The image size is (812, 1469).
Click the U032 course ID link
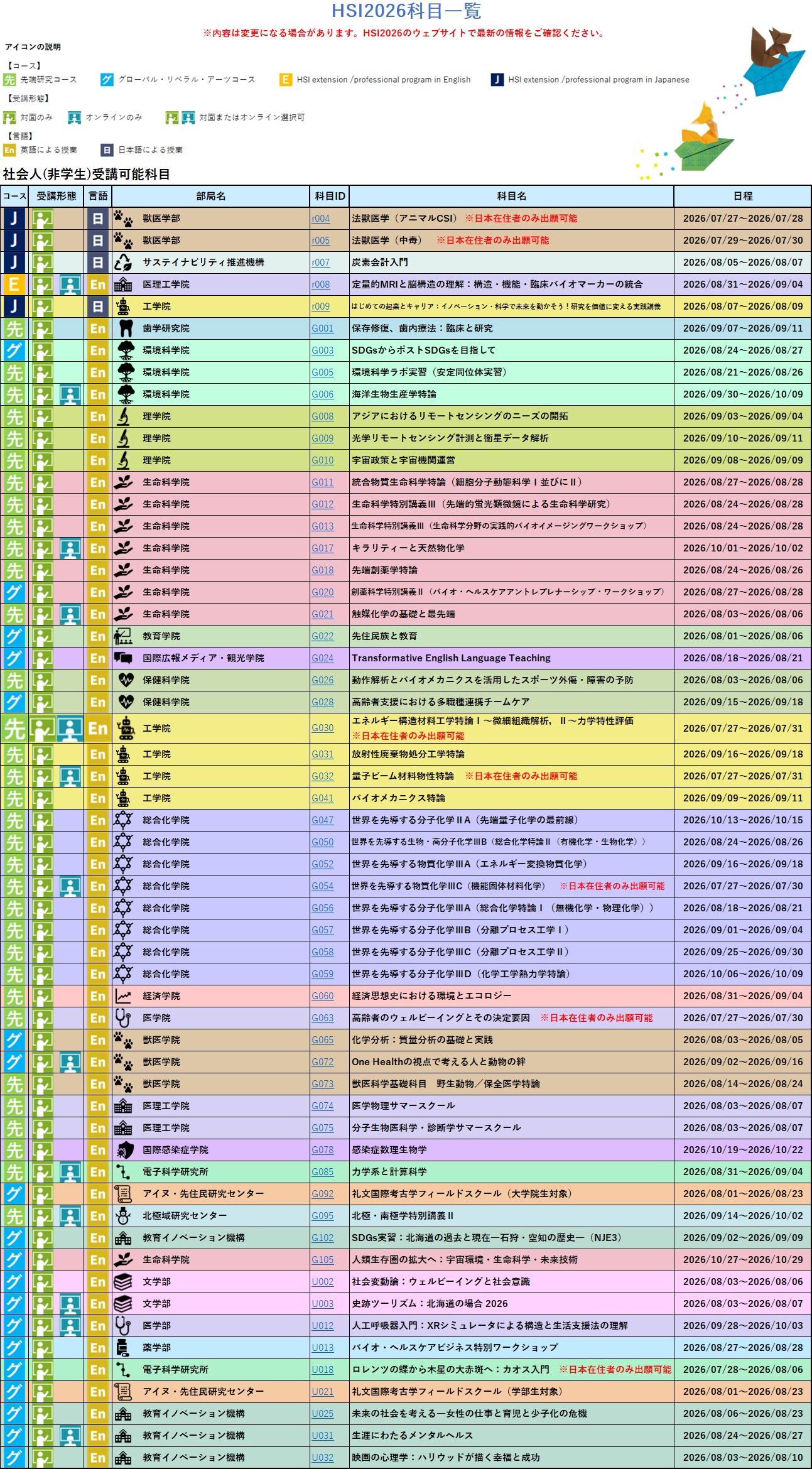[323, 1458]
